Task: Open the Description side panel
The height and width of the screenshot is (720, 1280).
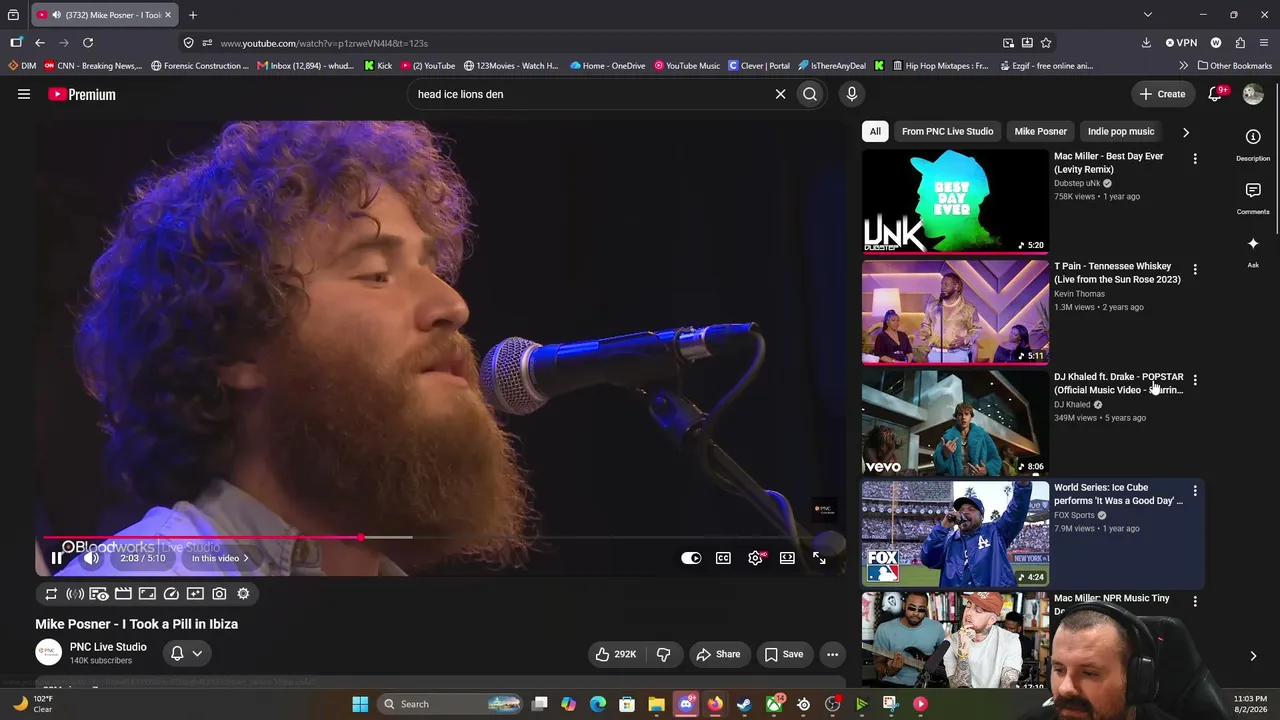Action: 1253,143
